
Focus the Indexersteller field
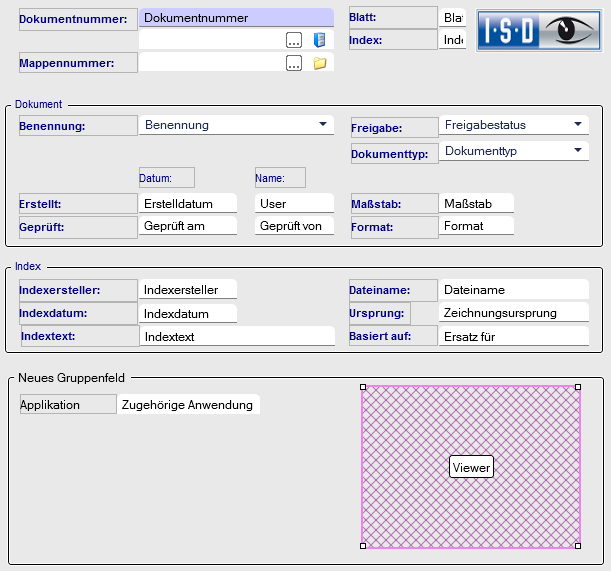point(187,289)
